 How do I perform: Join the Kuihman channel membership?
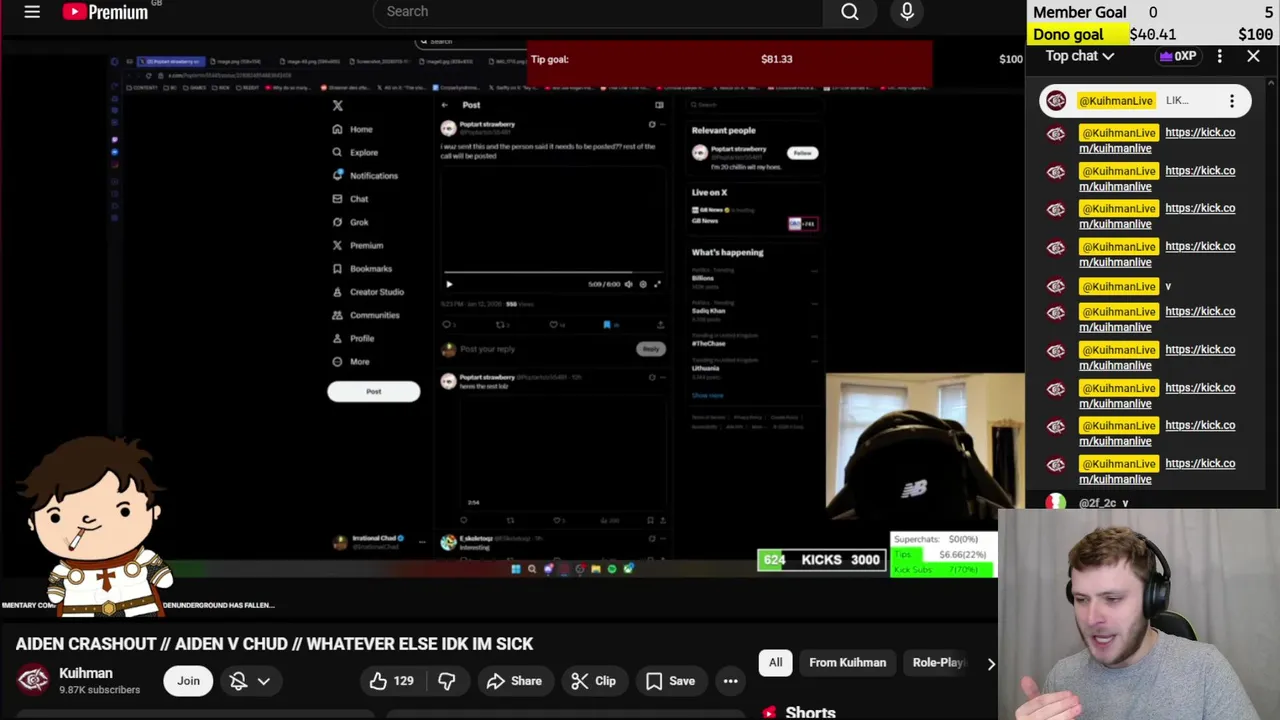pos(188,681)
